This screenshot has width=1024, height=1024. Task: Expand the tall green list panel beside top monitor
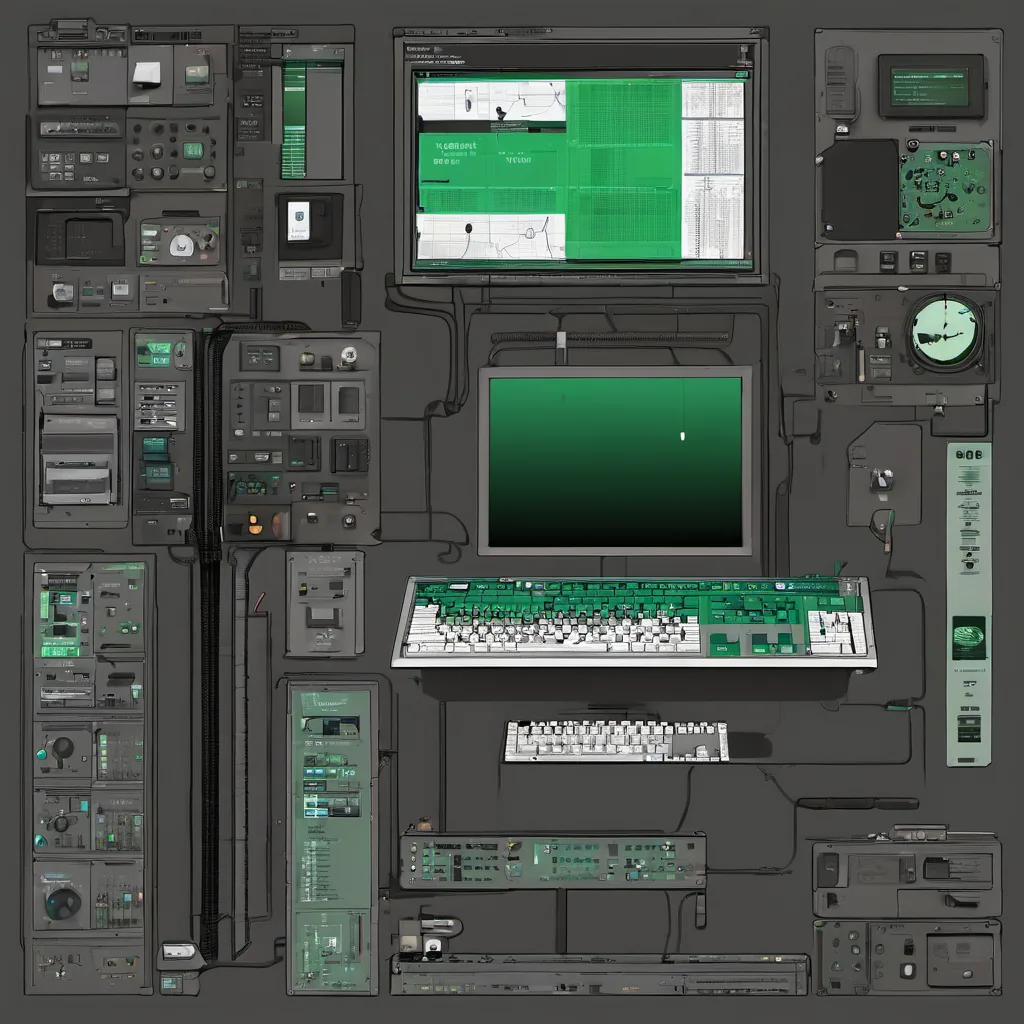coord(294,120)
